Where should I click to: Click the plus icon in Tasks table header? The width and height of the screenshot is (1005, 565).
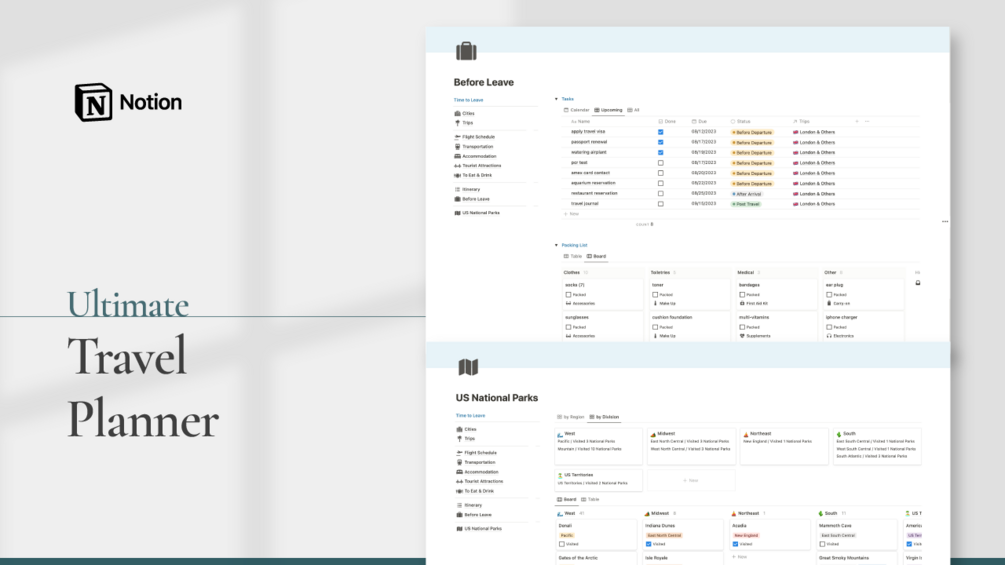coord(857,121)
